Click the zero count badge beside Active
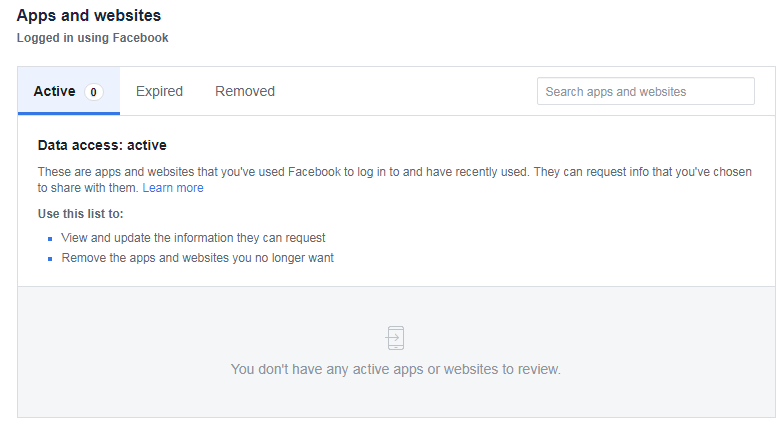The height and width of the screenshot is (429, 783). pos(93,92)
